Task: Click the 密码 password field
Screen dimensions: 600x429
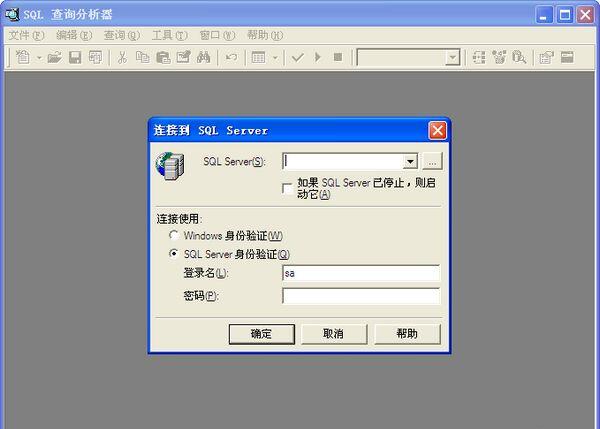Action: tap(361, 296)
